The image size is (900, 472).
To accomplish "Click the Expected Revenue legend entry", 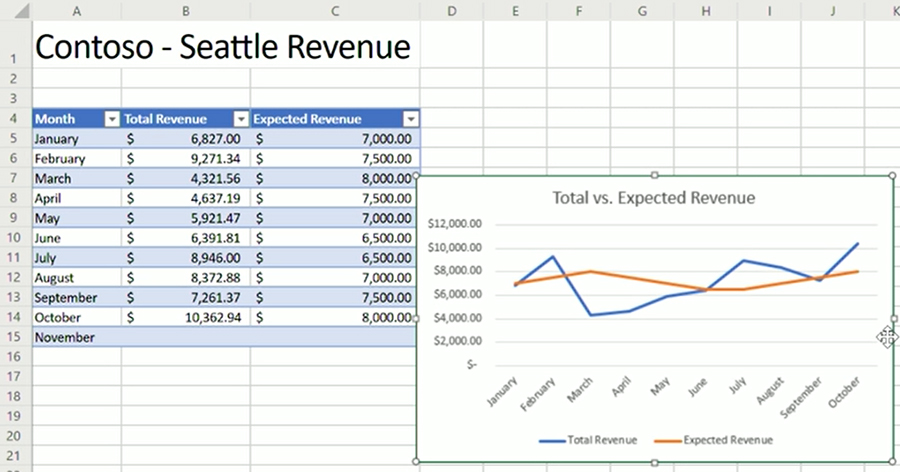I will [712, 439].
